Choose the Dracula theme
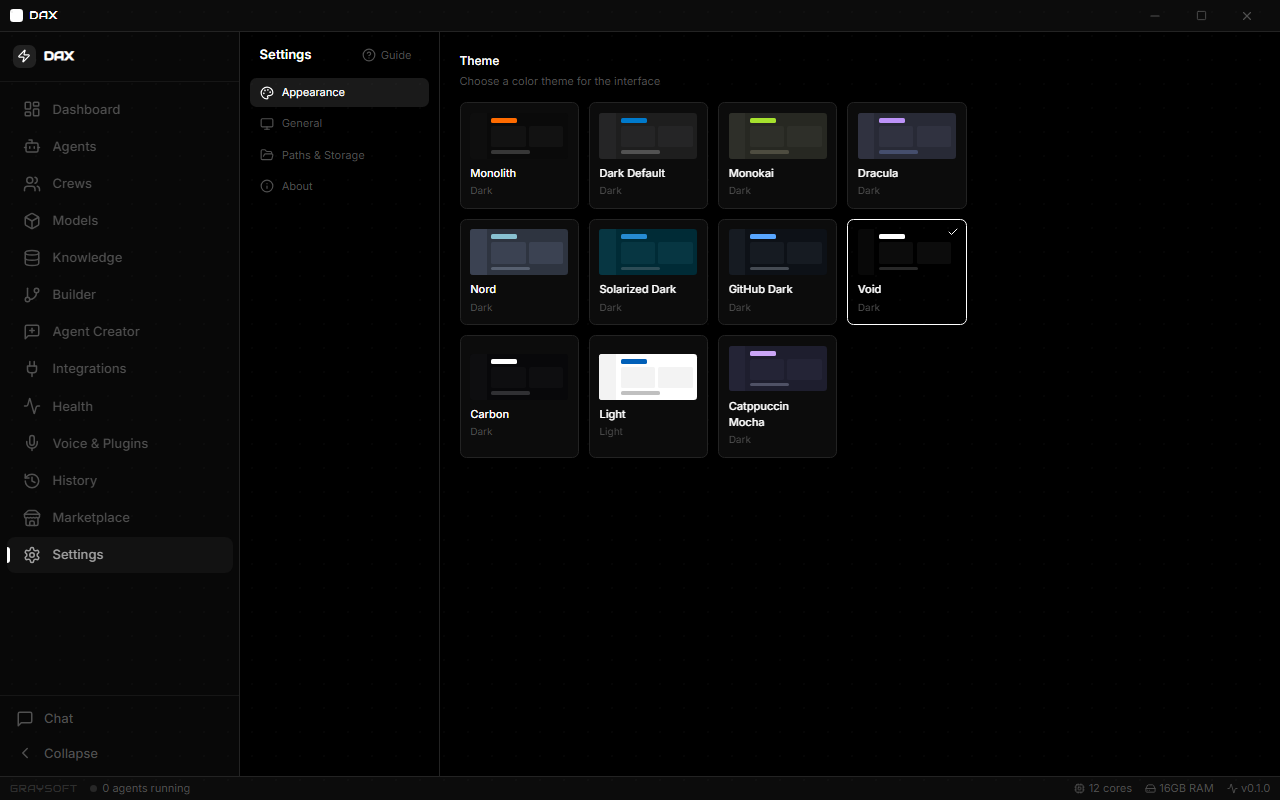The height and width of the screenshot is (800, 1280). point(907,155)
